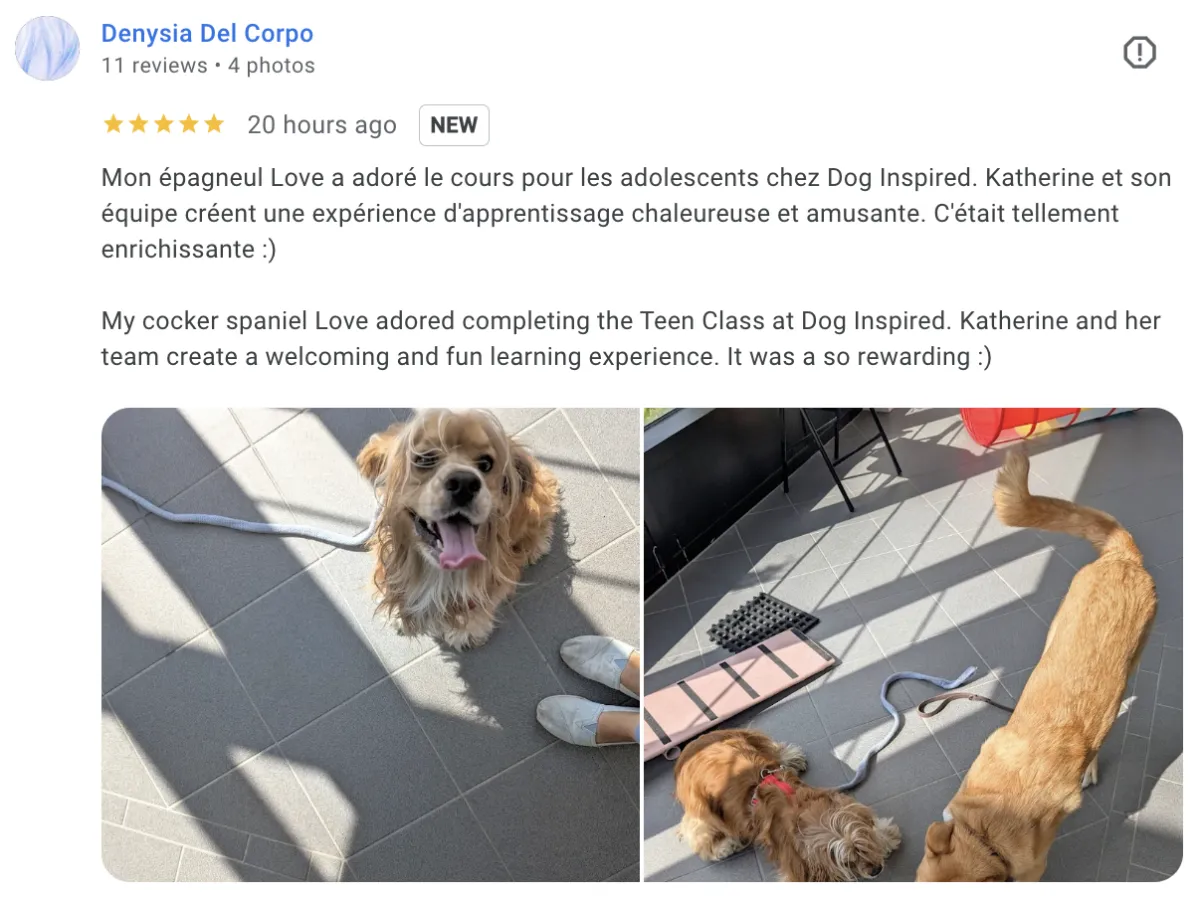Viewport: 1200px width, 901px height.
Task: Click the NEW badge next to timestamp
Action: coord(454,125)
